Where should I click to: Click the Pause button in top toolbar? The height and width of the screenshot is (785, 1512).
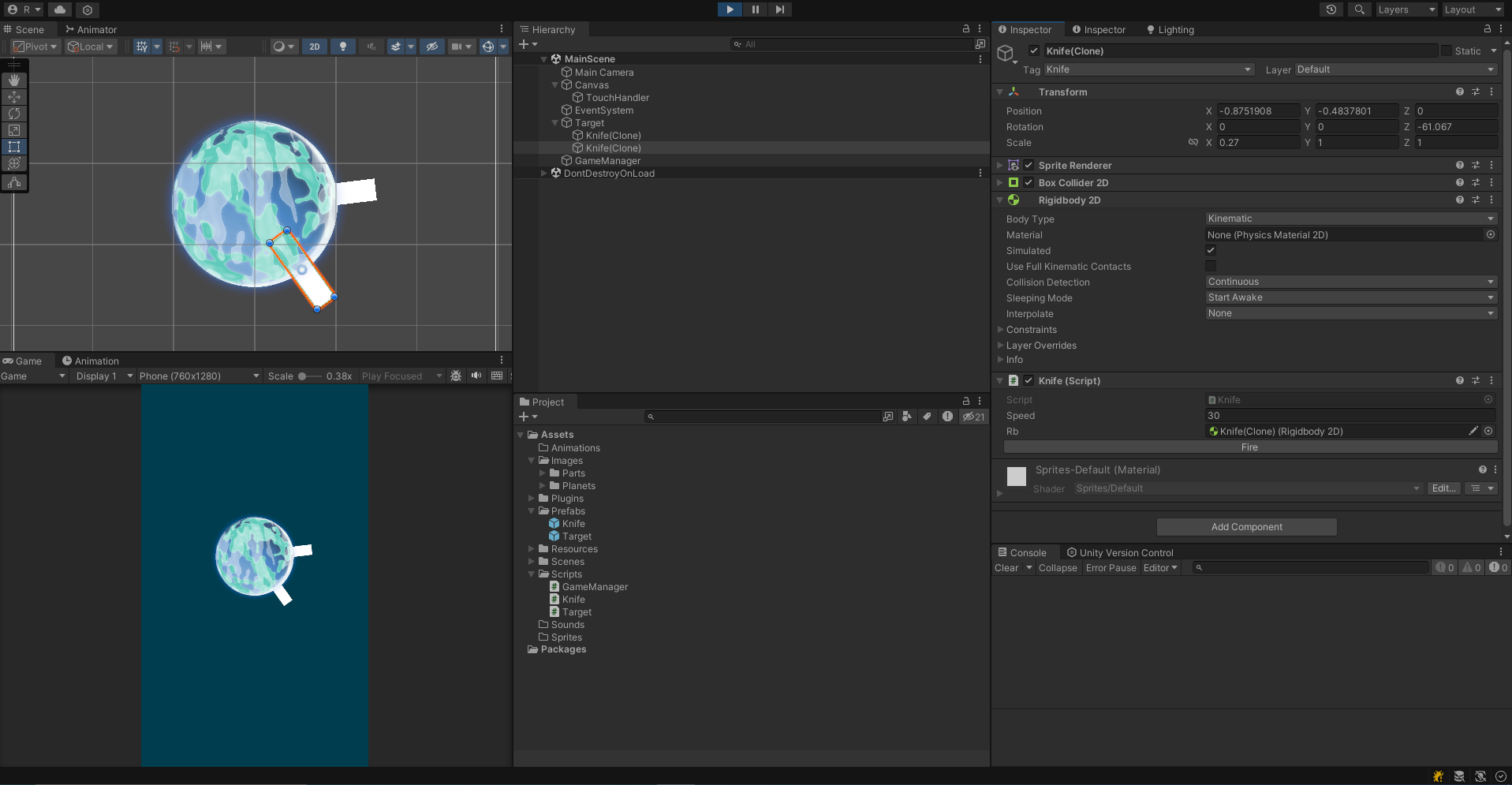point(755,9)
